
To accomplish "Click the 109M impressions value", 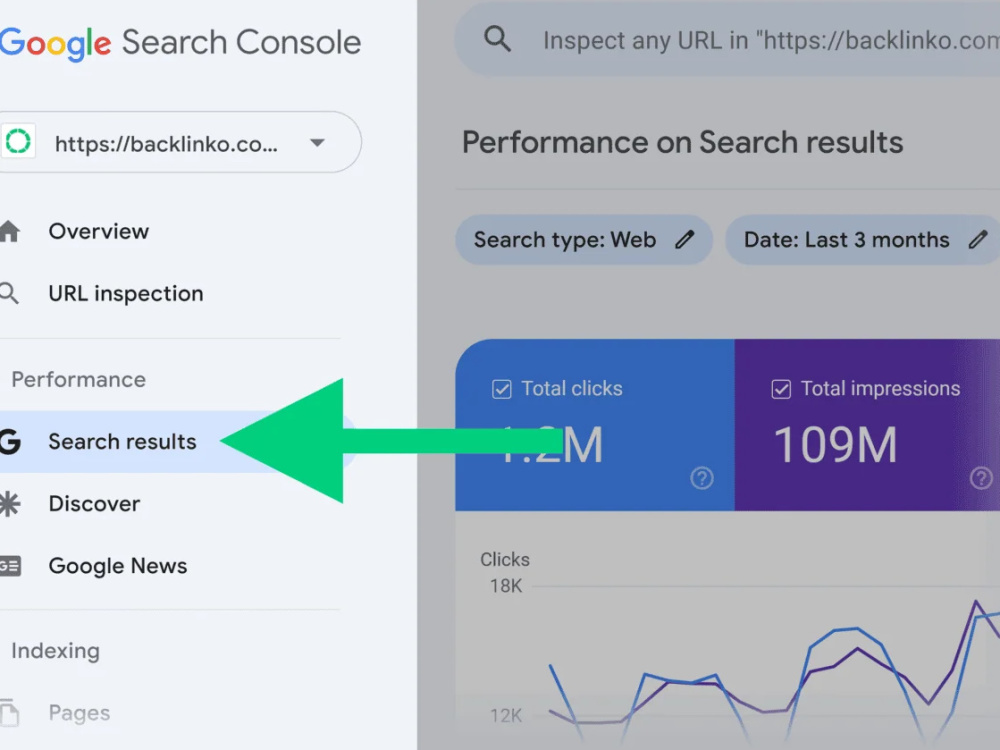I will click(x=835, y=445).
